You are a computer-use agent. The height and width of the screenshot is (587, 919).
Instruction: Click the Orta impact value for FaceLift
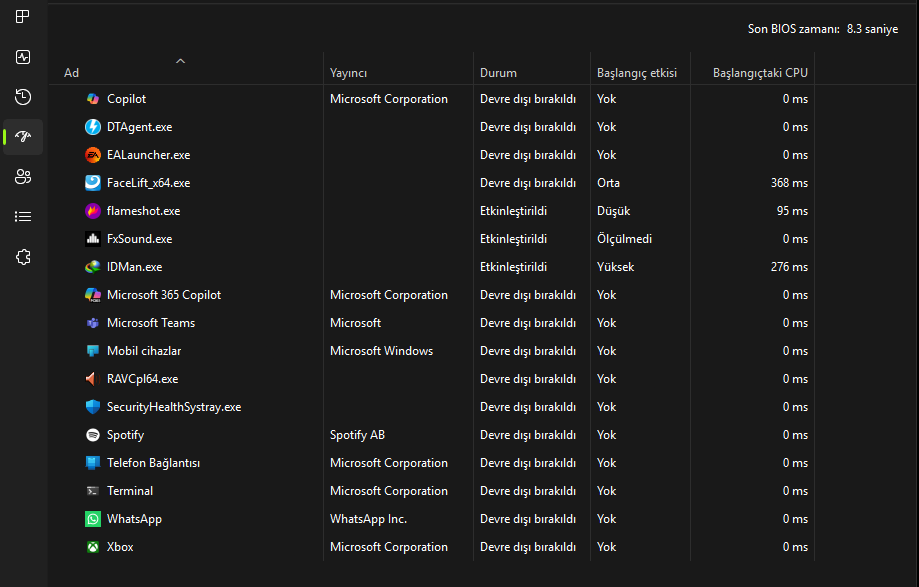608,183
